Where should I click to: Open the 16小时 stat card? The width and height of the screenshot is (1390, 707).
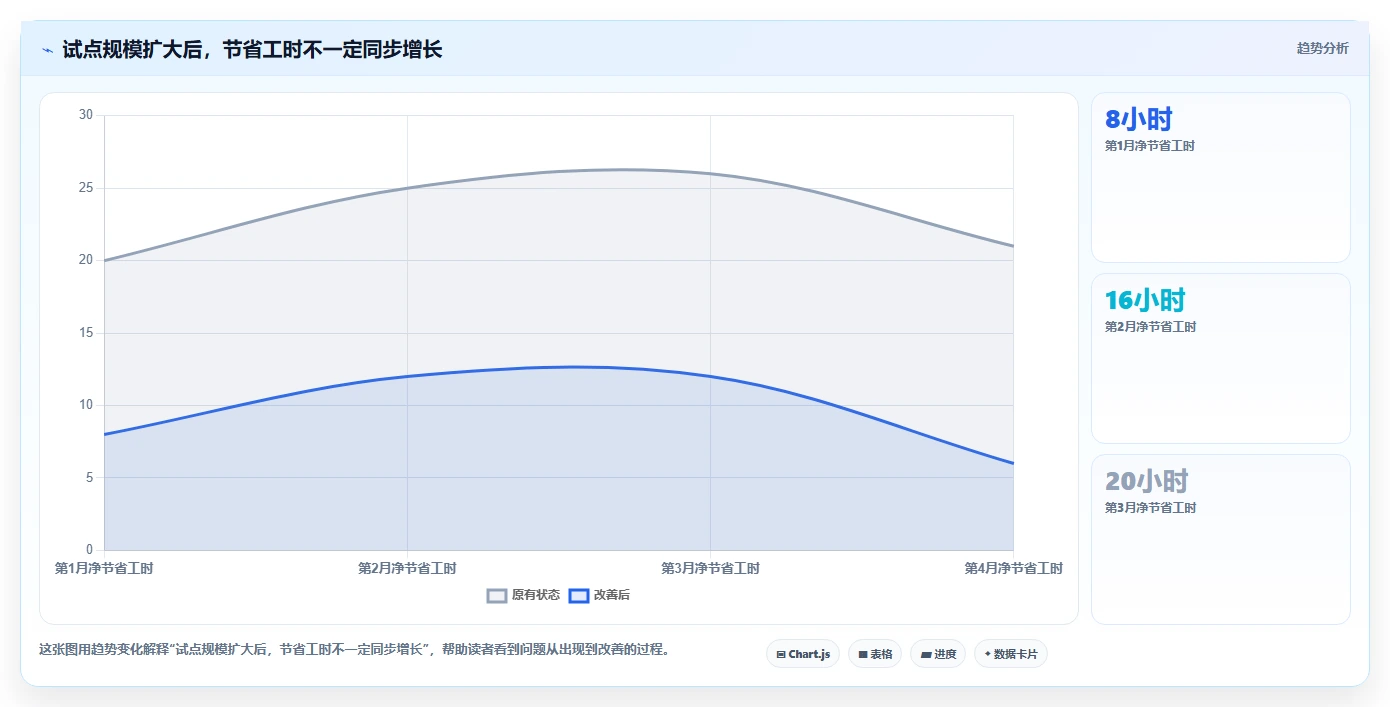(1221, 358)
